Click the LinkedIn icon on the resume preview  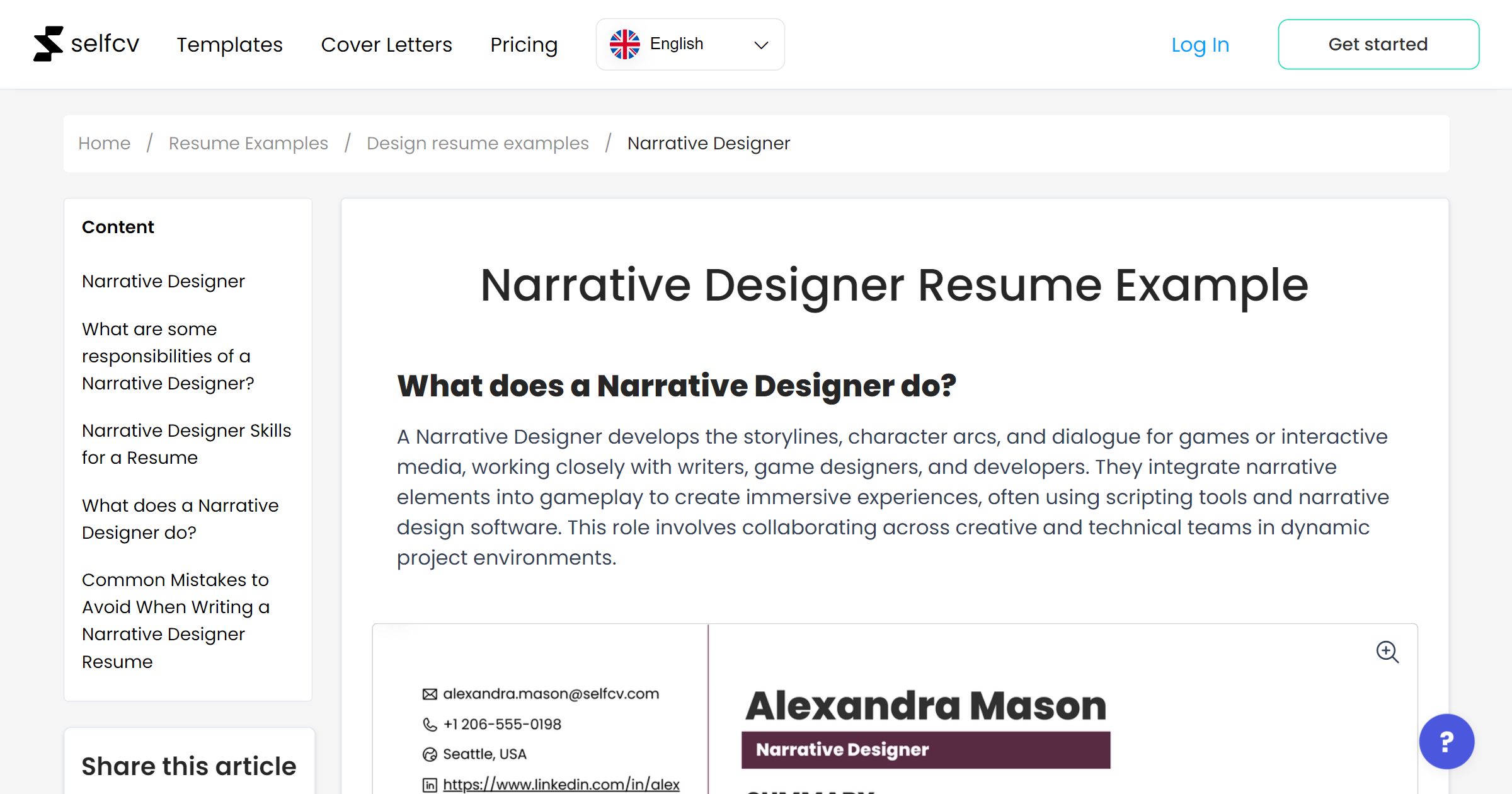429,785
